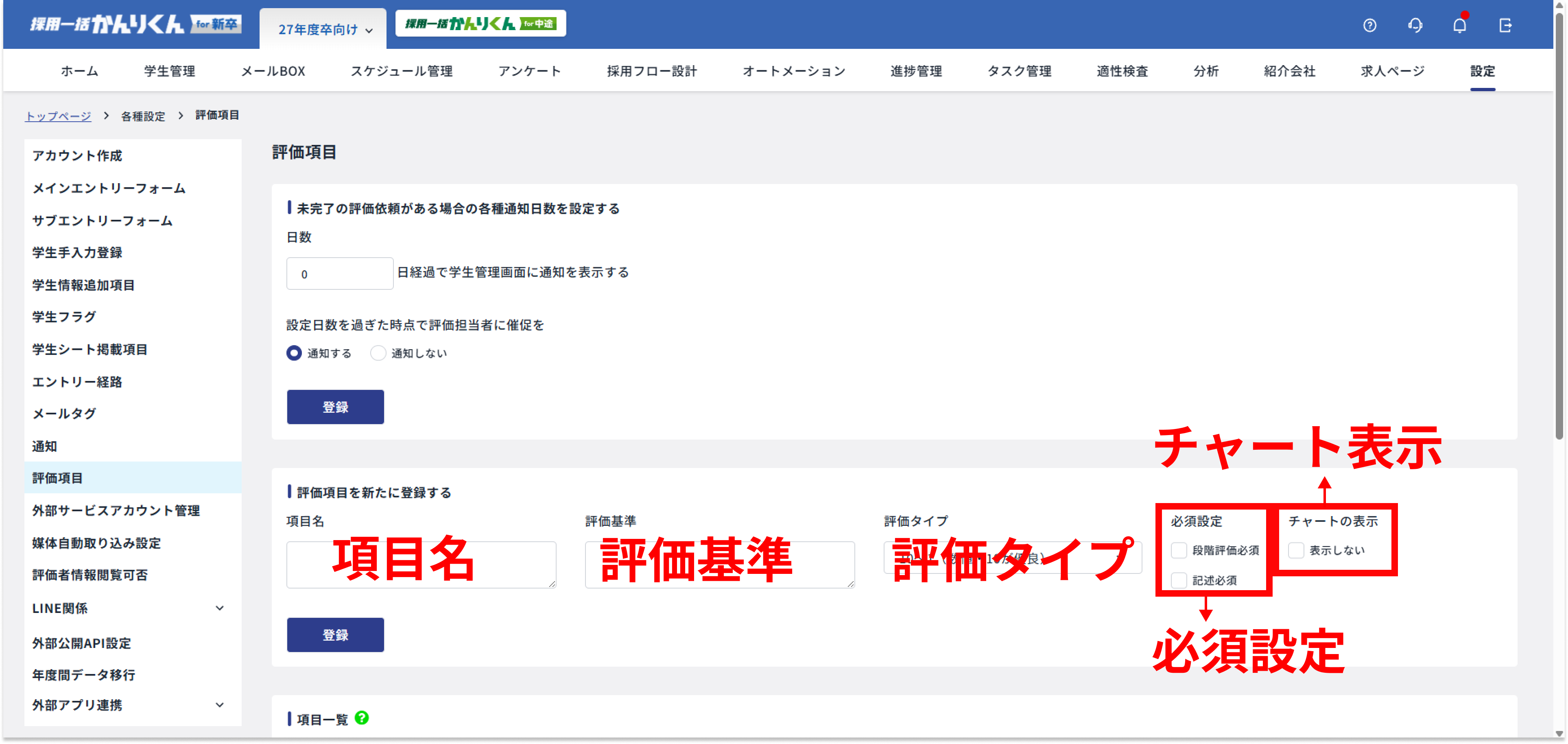Go back via the トップページ breadcrumb link
1568x744 pixels.
point(58,115)
